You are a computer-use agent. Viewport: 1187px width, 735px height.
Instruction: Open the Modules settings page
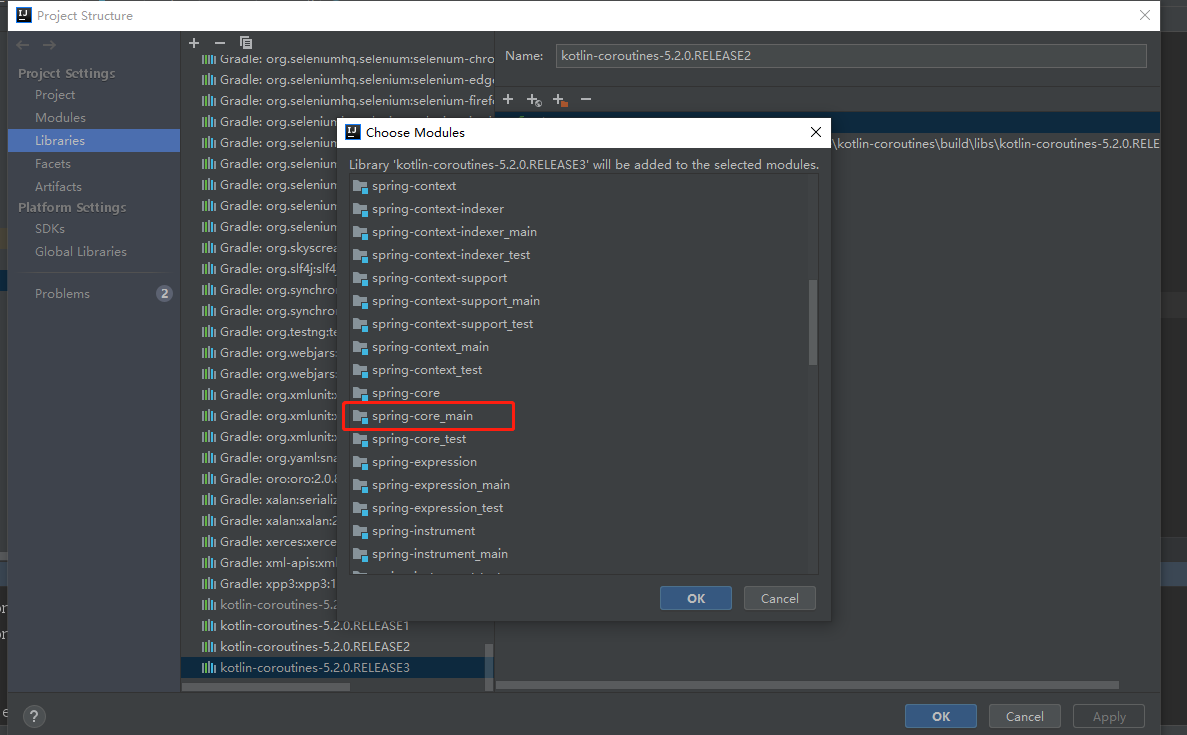coord(60,117)
